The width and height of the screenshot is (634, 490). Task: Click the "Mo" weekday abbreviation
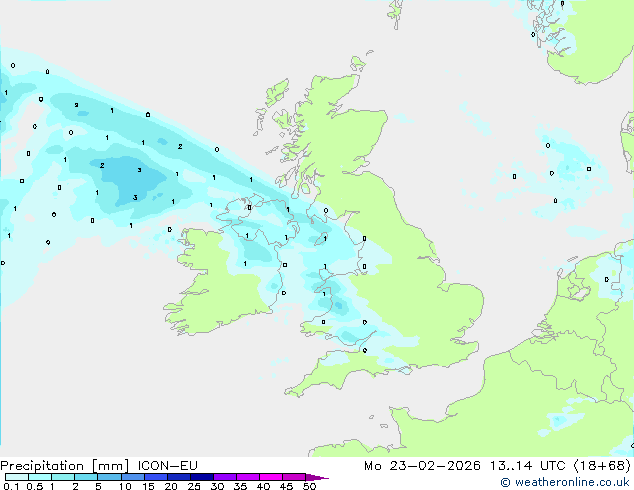tap(372, 466)
